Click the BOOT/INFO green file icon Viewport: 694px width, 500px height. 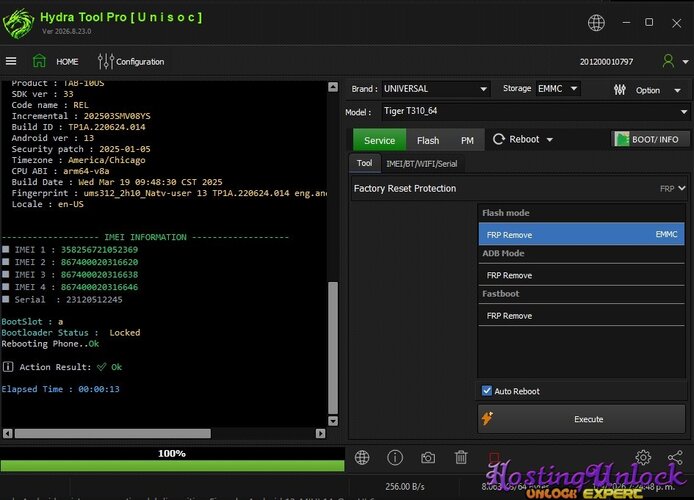(621, 139)
